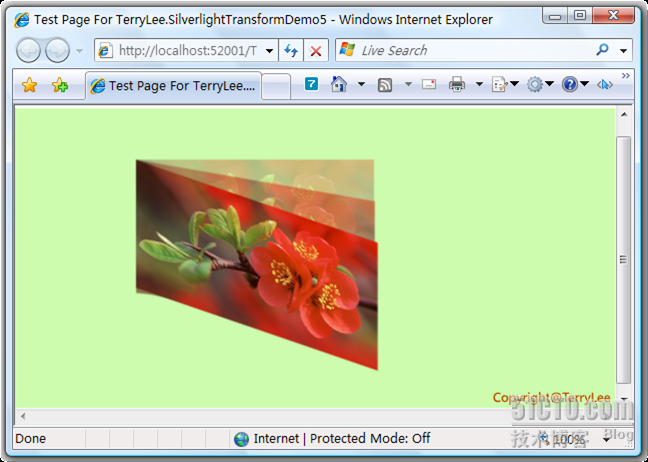
Task: Expand the toolbar overflow chevron
Action: [626, 75]
